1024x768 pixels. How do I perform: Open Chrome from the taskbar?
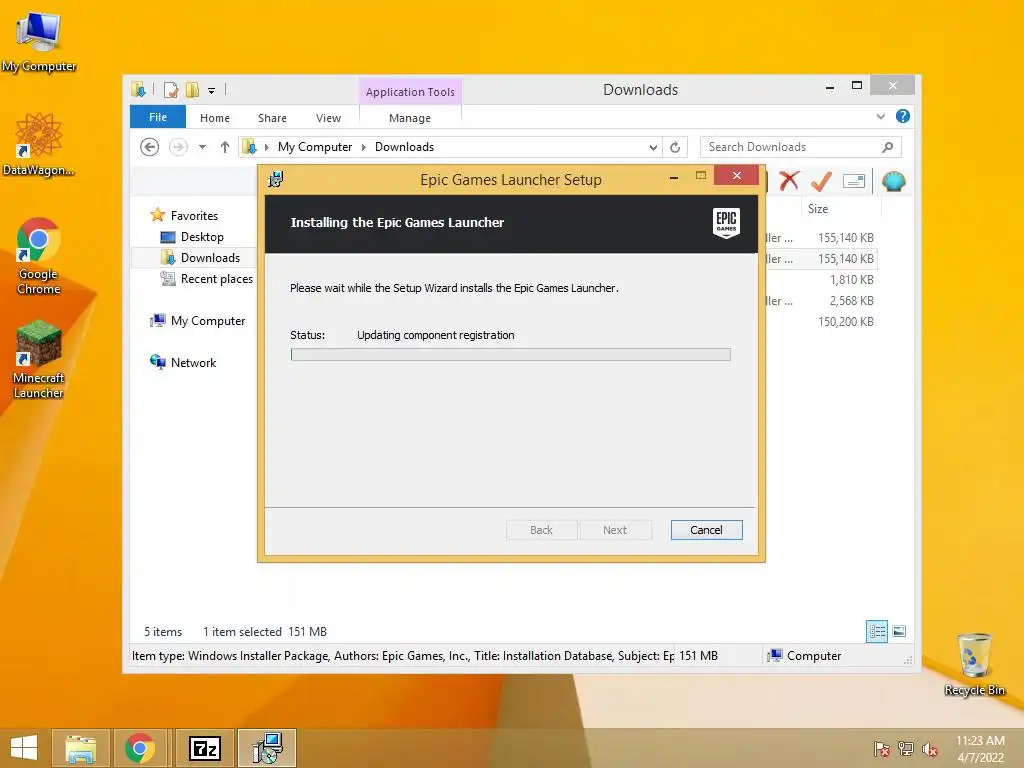coord(140,748)
